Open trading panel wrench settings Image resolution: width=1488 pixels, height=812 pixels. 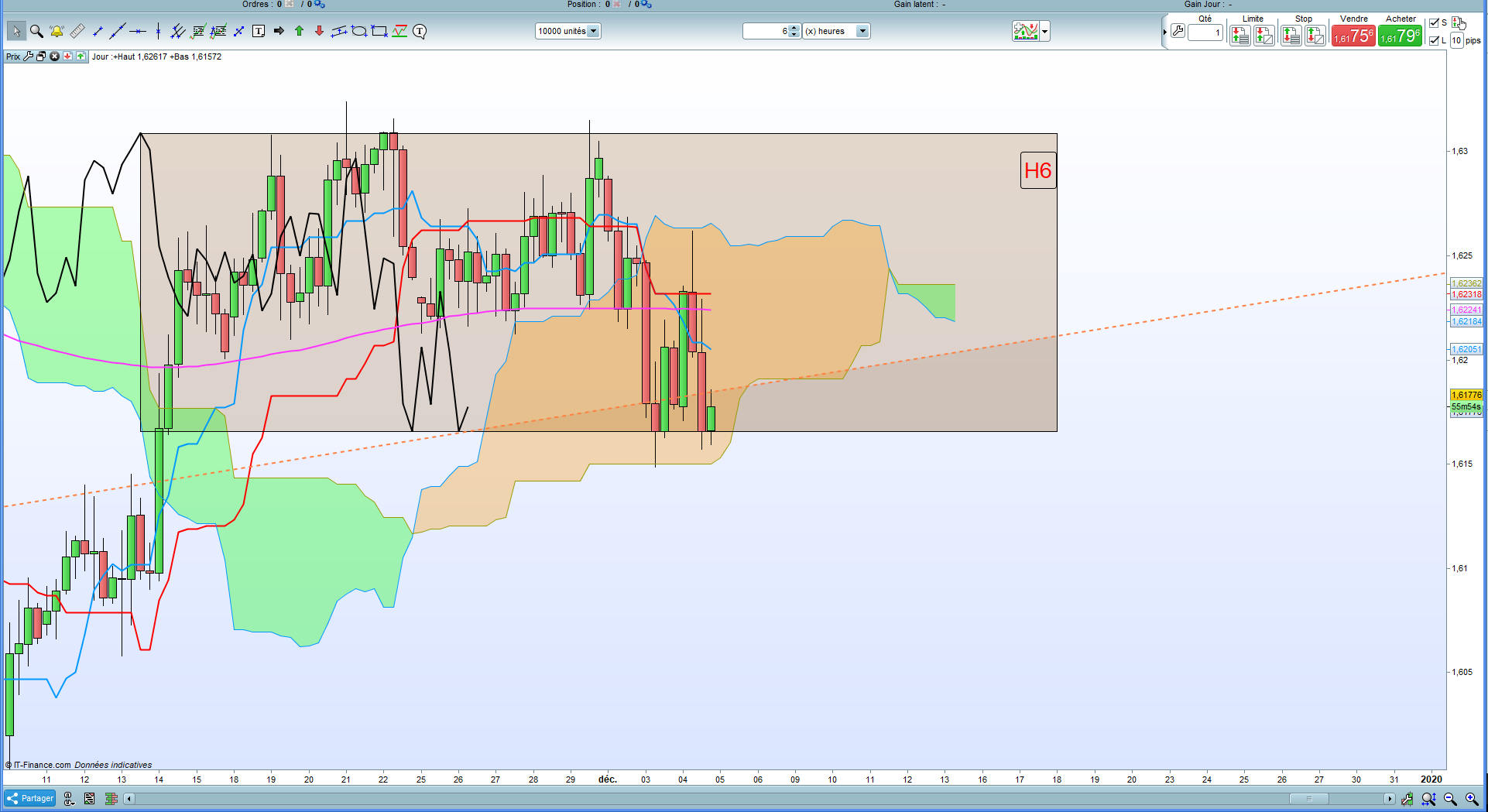[1178, 31]
